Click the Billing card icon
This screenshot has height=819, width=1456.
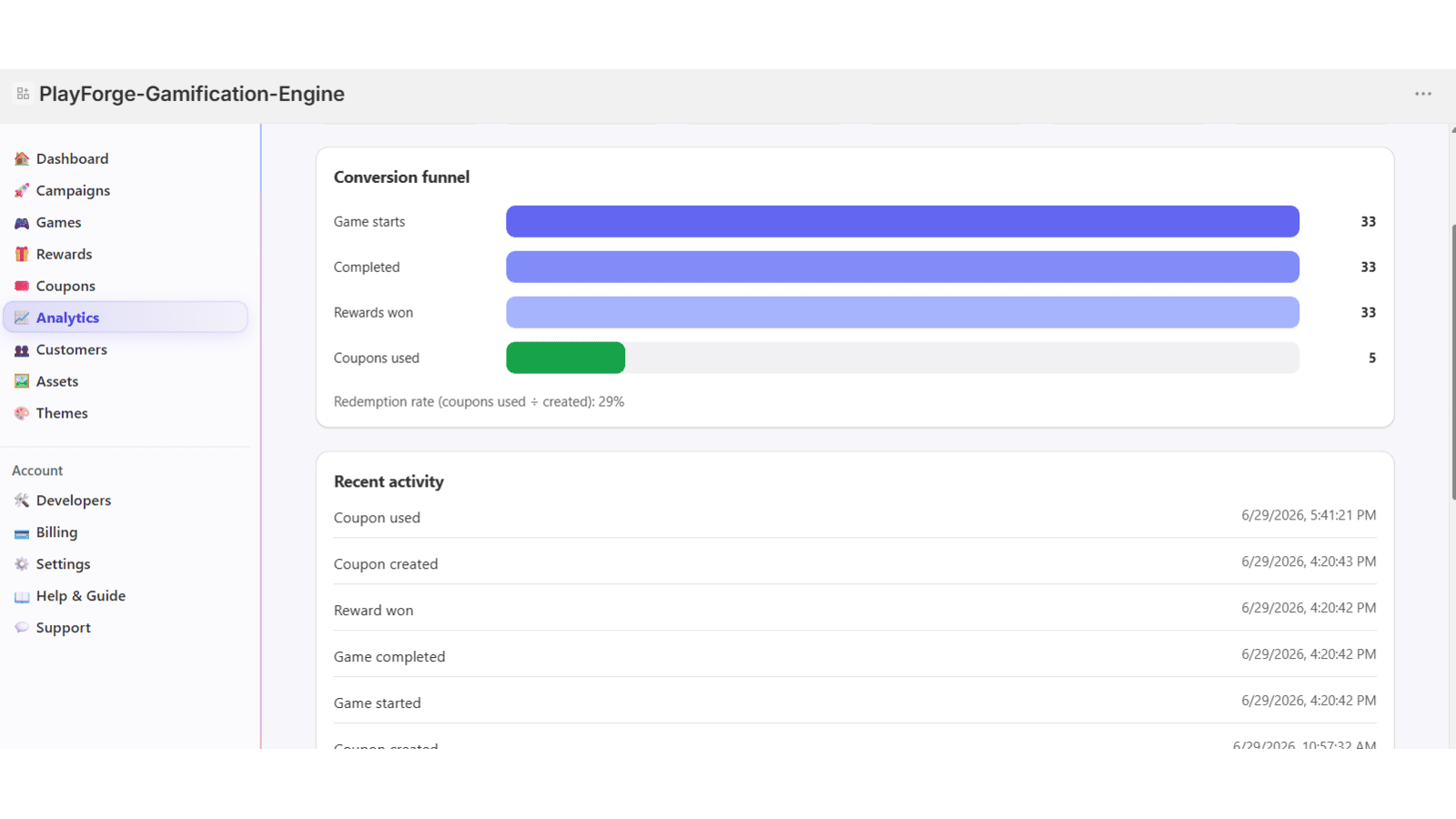click(x=22, y=533)
